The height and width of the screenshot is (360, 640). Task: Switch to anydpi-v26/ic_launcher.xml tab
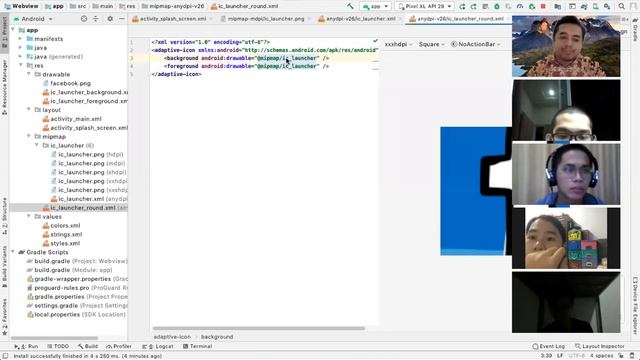click(359, 19)
